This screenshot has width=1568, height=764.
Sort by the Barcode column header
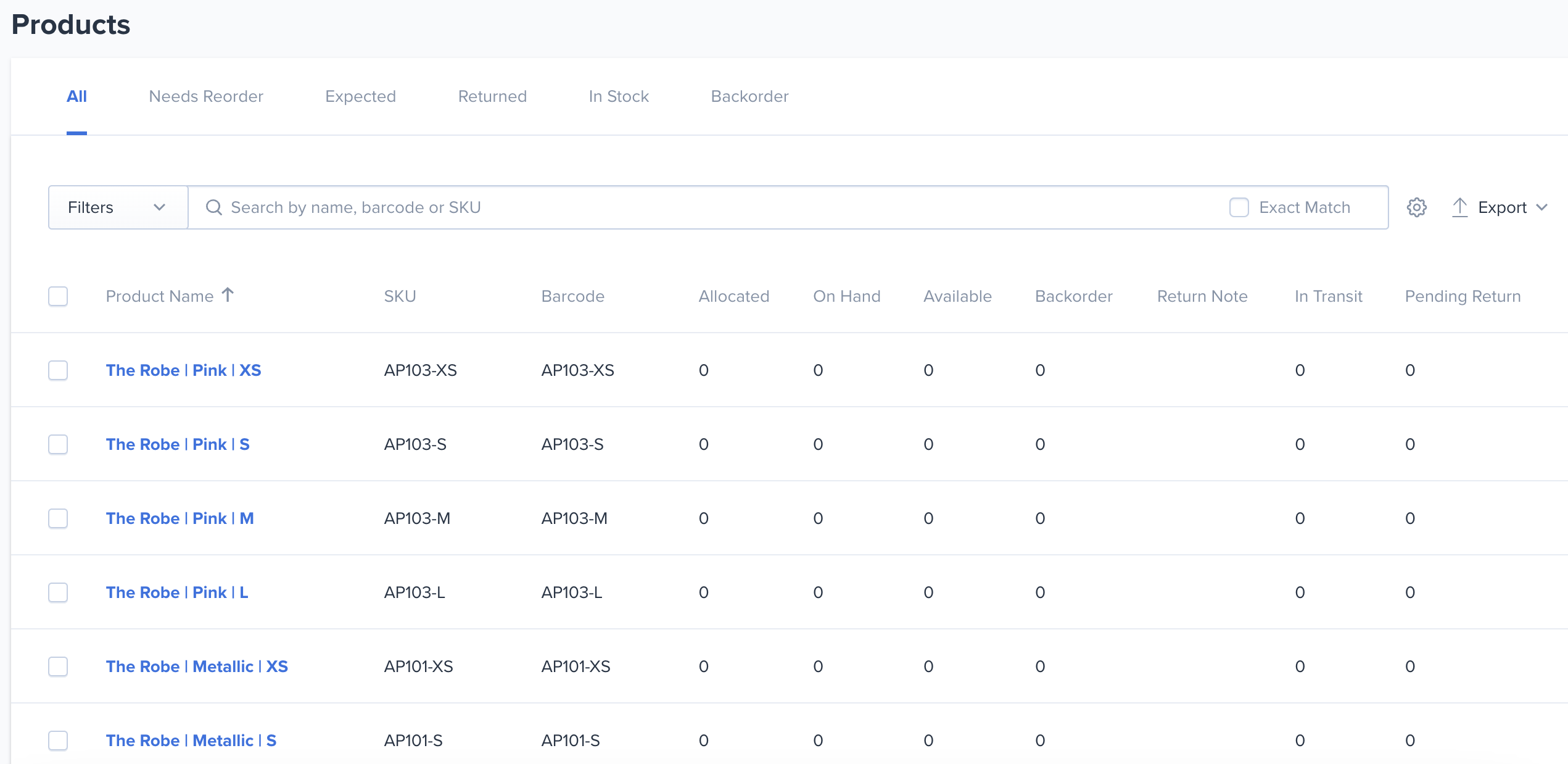tap(572, 296)
